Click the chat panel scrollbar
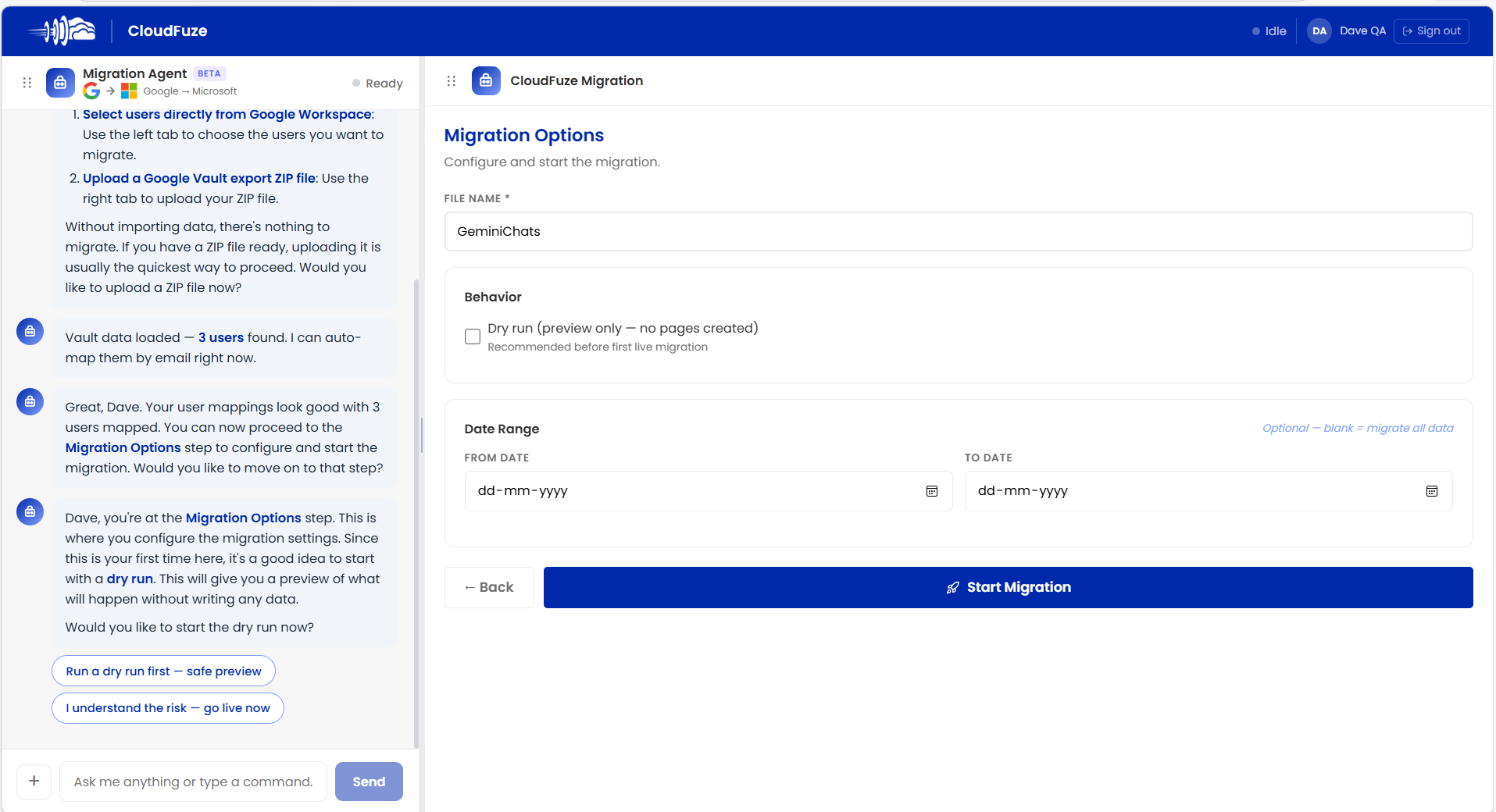The image size is (1496, 812). click(416, 514)
